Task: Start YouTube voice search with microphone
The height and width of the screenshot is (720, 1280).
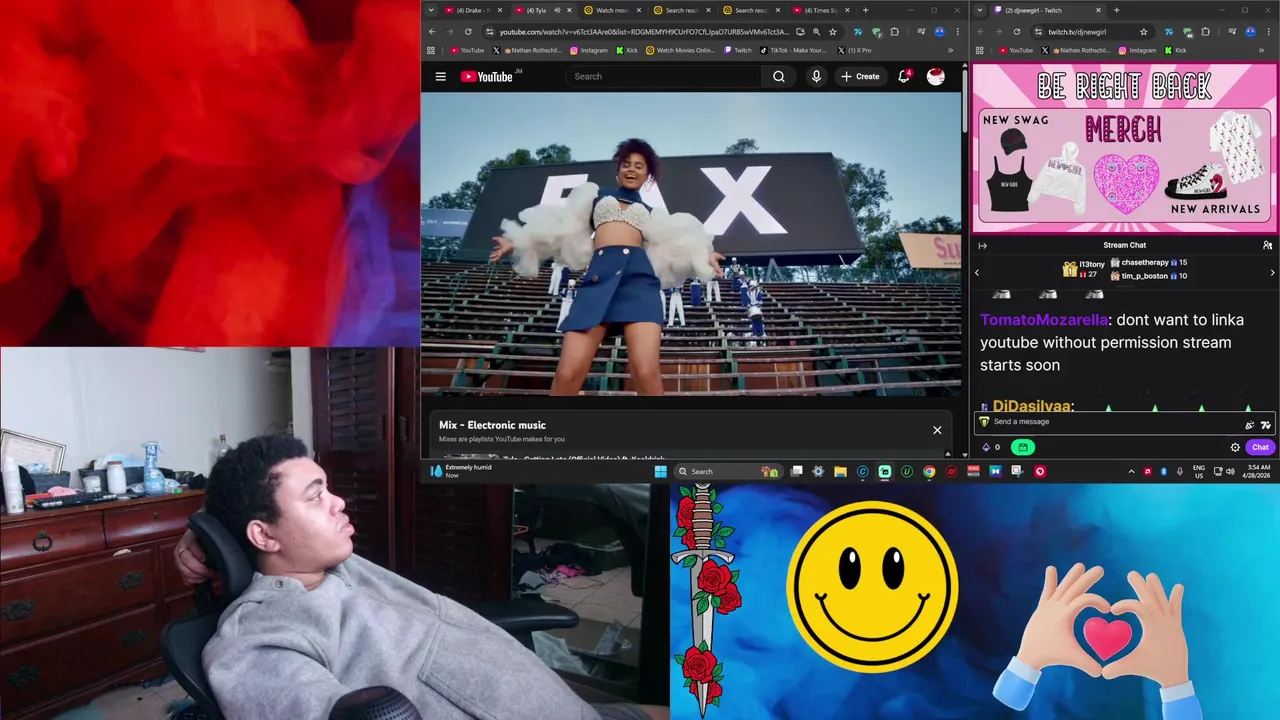Action: pos(816,76)
